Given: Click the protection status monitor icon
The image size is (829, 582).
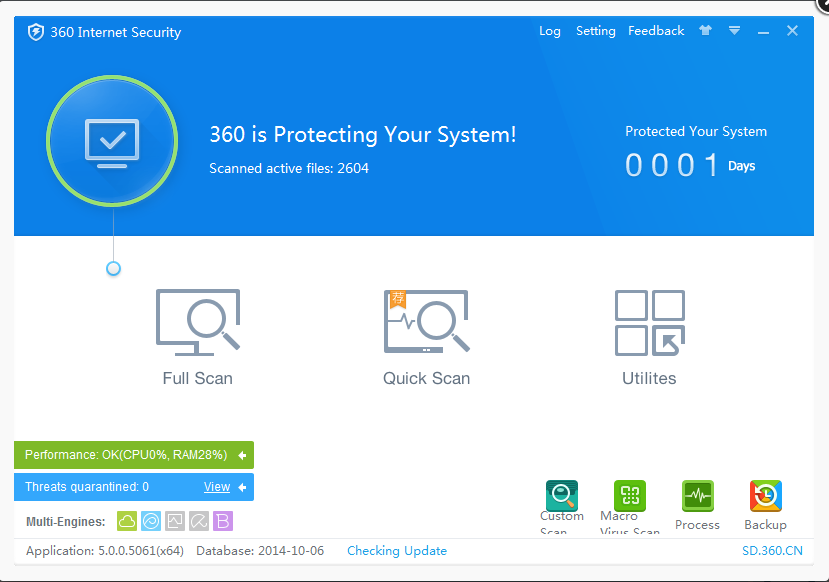Looking at the screenshot, I should pyautogui.click(x=112, y=141).
